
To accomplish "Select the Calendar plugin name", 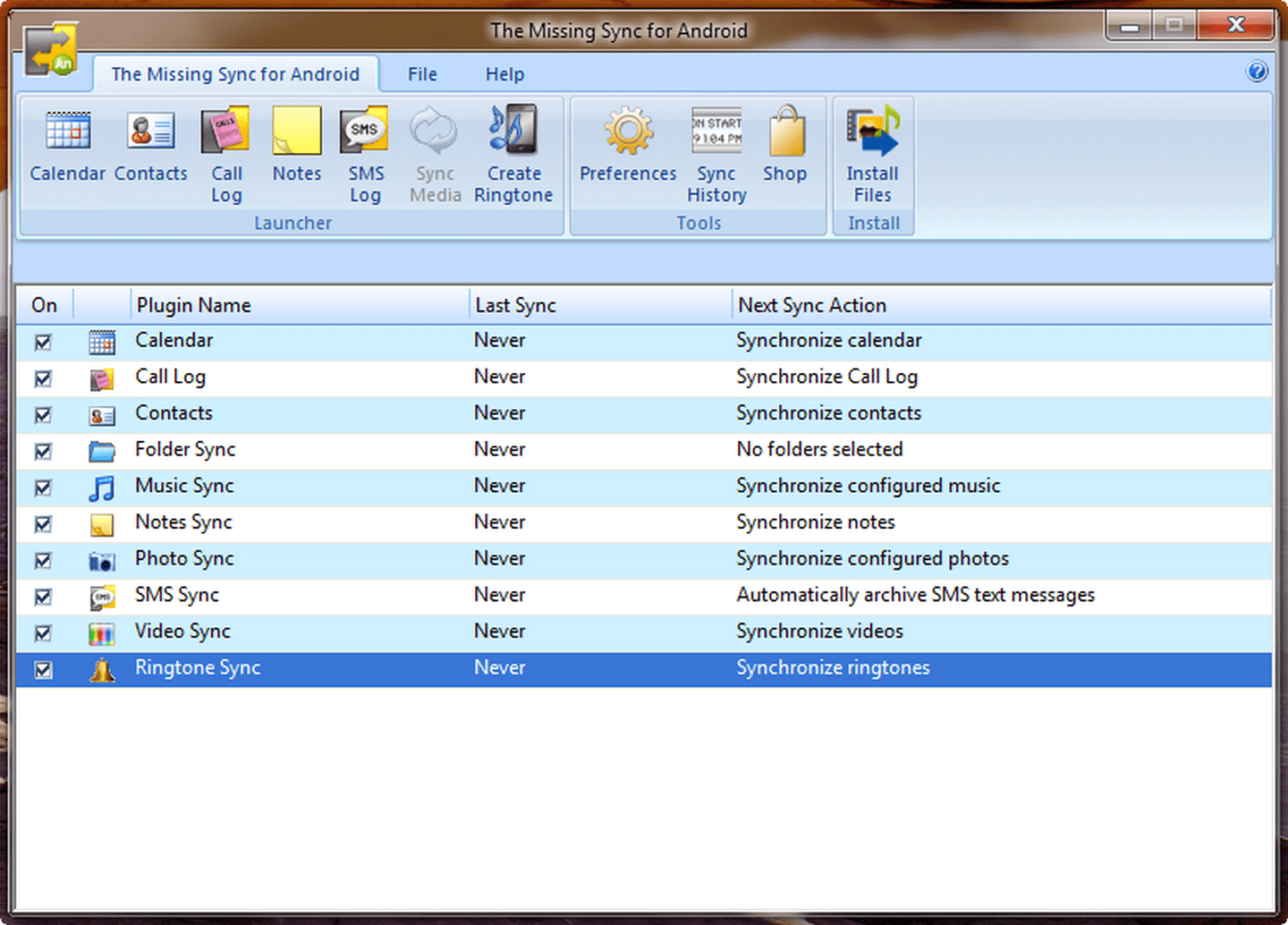I will 174,341.
